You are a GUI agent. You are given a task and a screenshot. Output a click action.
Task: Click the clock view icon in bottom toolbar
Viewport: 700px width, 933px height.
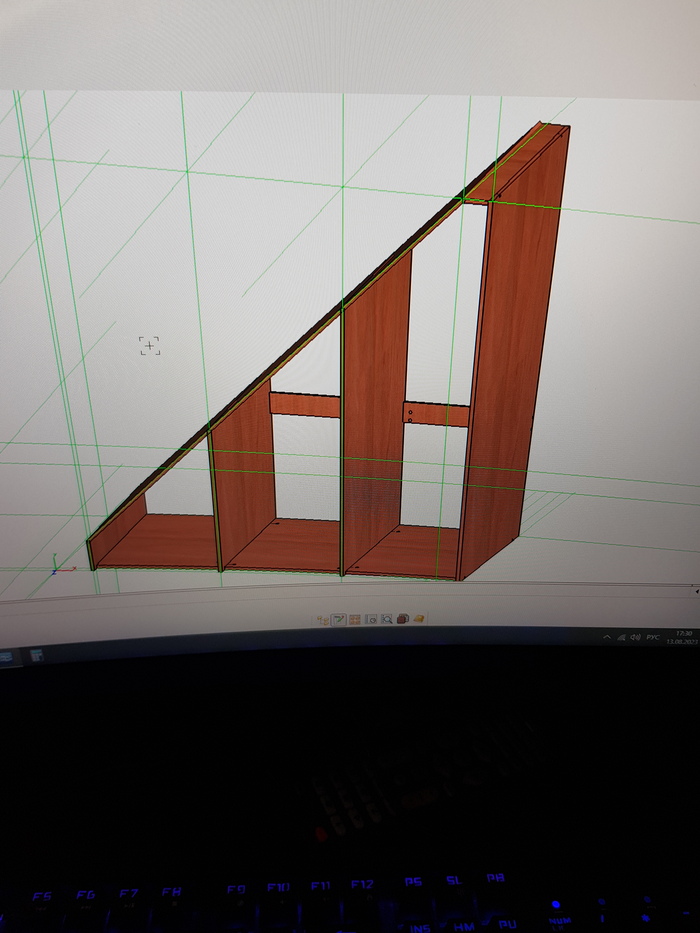point(371,619)
